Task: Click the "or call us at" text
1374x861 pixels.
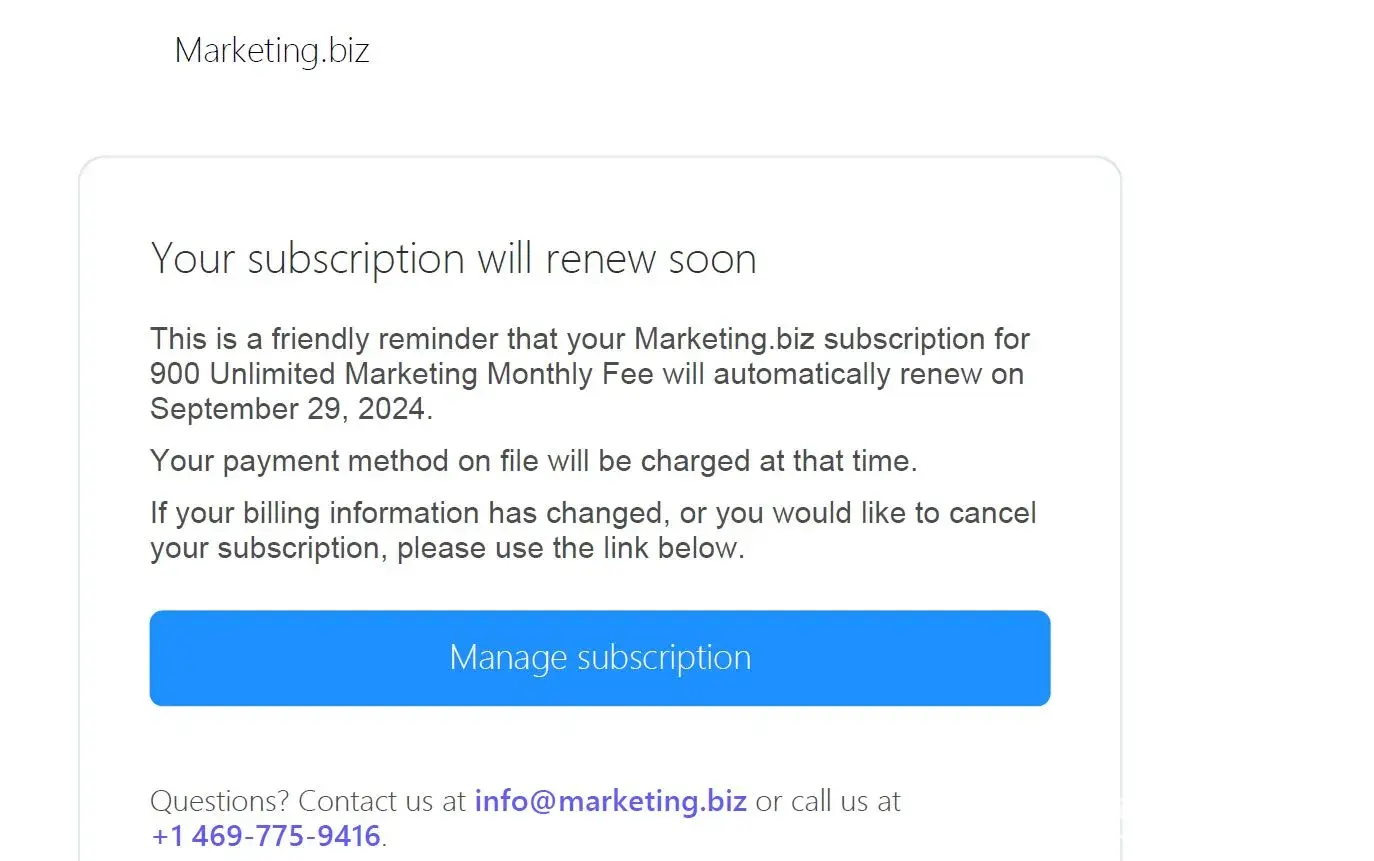Action: click(828, 801)
